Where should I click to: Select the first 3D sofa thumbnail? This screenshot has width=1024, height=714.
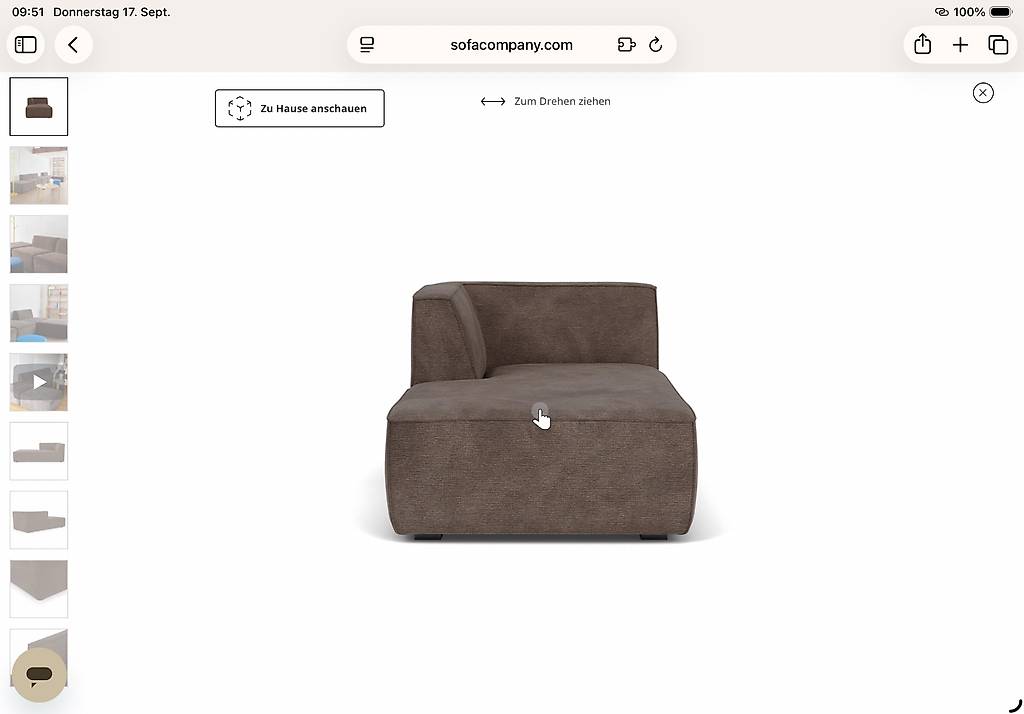pyautogui.click(x=39, y=106)
